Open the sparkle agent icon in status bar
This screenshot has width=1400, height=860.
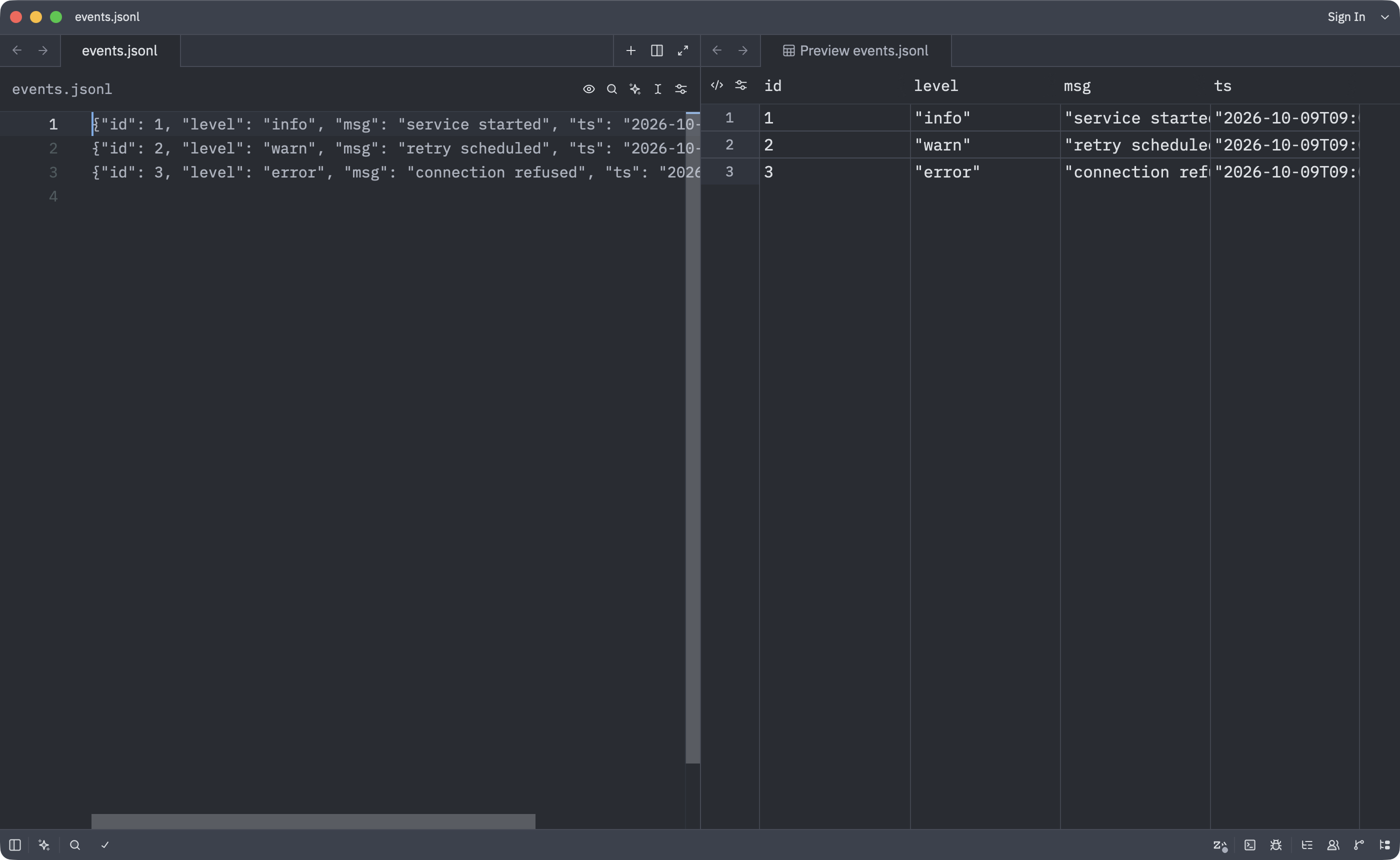tap(44, 845)
